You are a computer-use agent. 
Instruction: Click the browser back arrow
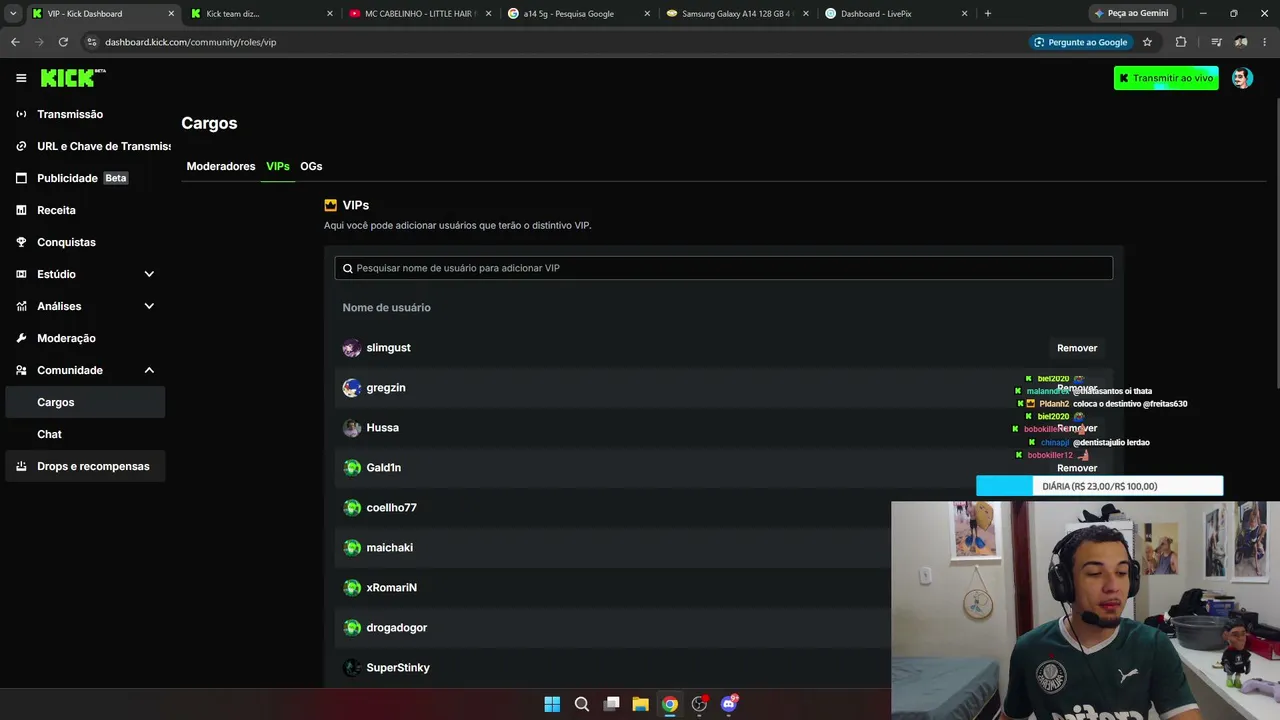[x=15, y=42]
